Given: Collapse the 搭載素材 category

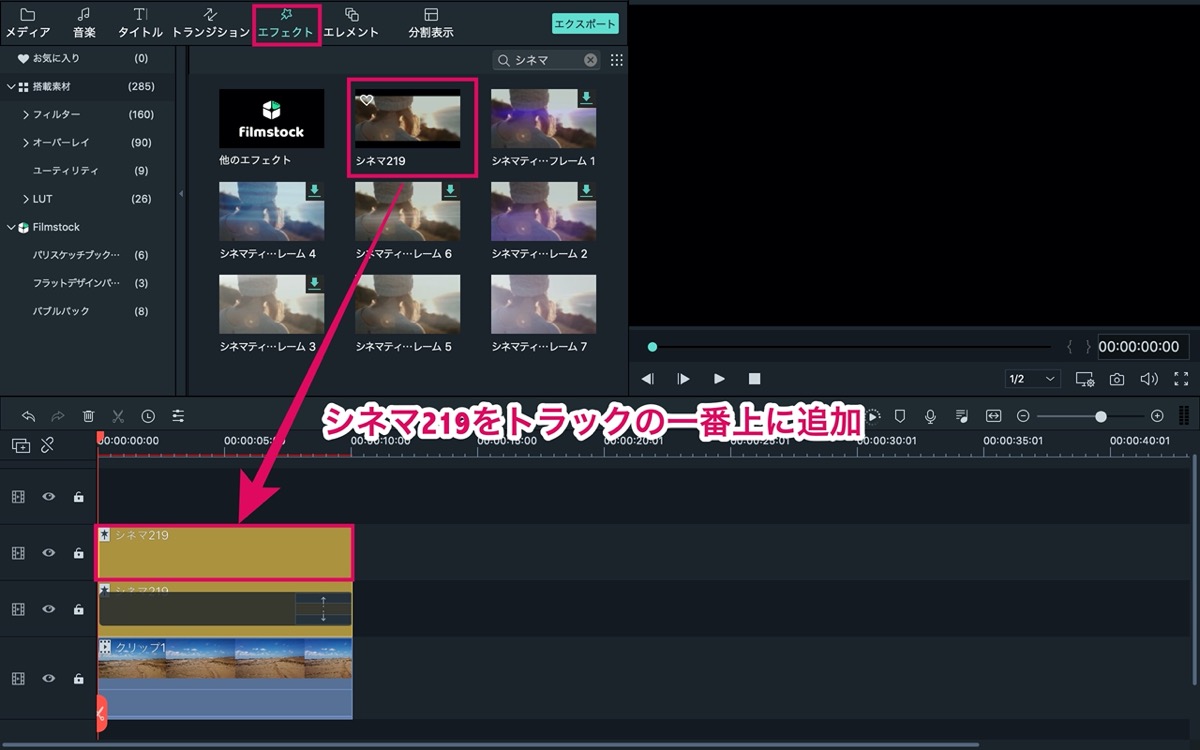Looking at the screenshot, I should (11, 87).
